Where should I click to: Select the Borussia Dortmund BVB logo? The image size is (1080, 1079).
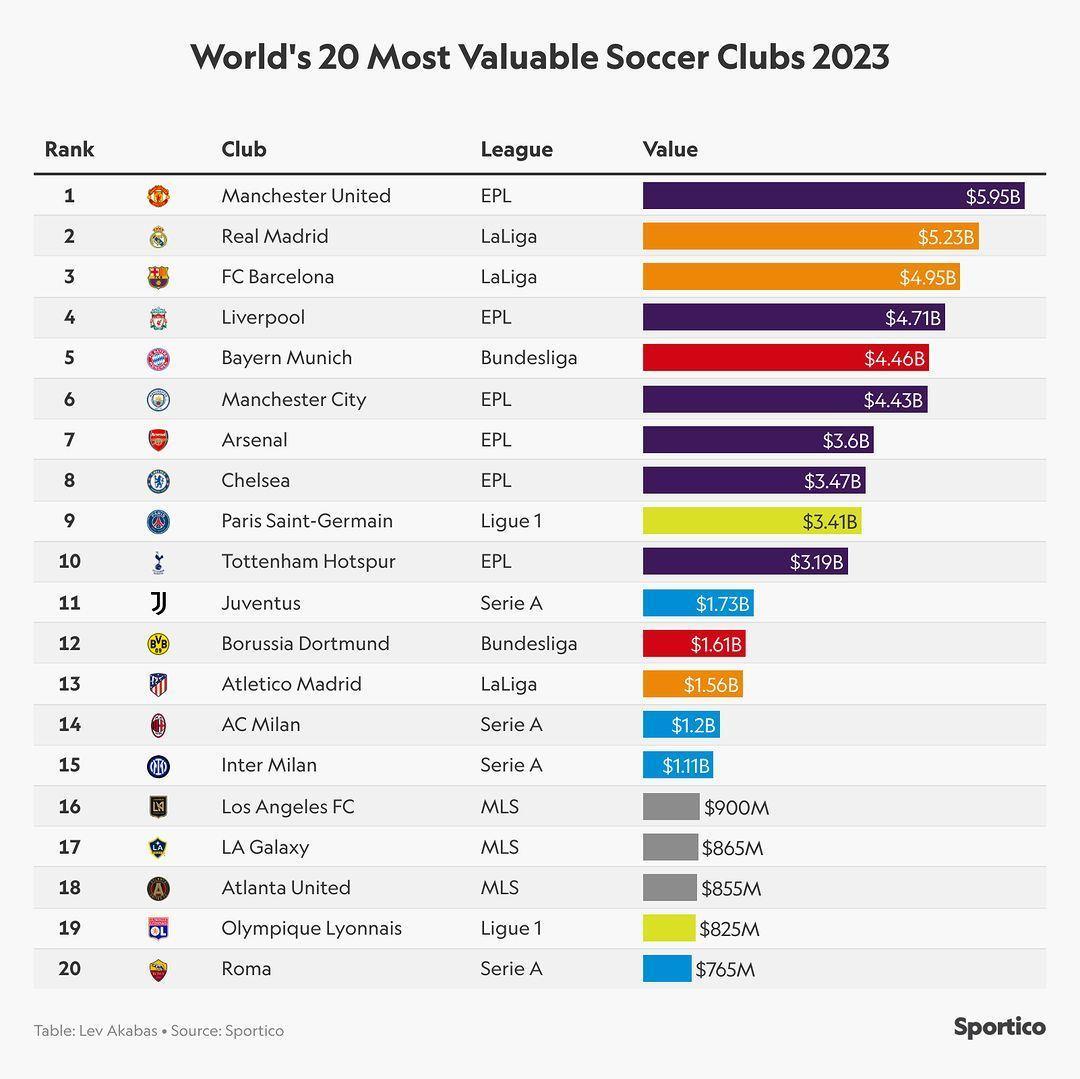coord(158,644)
